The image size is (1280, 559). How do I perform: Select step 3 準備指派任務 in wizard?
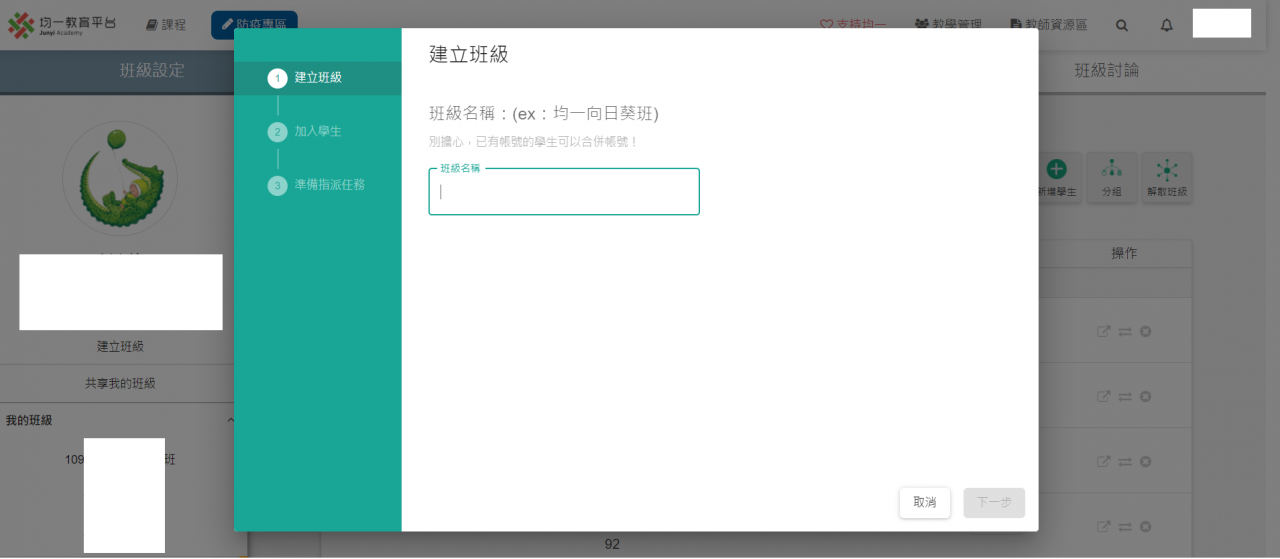pos(328,185)
